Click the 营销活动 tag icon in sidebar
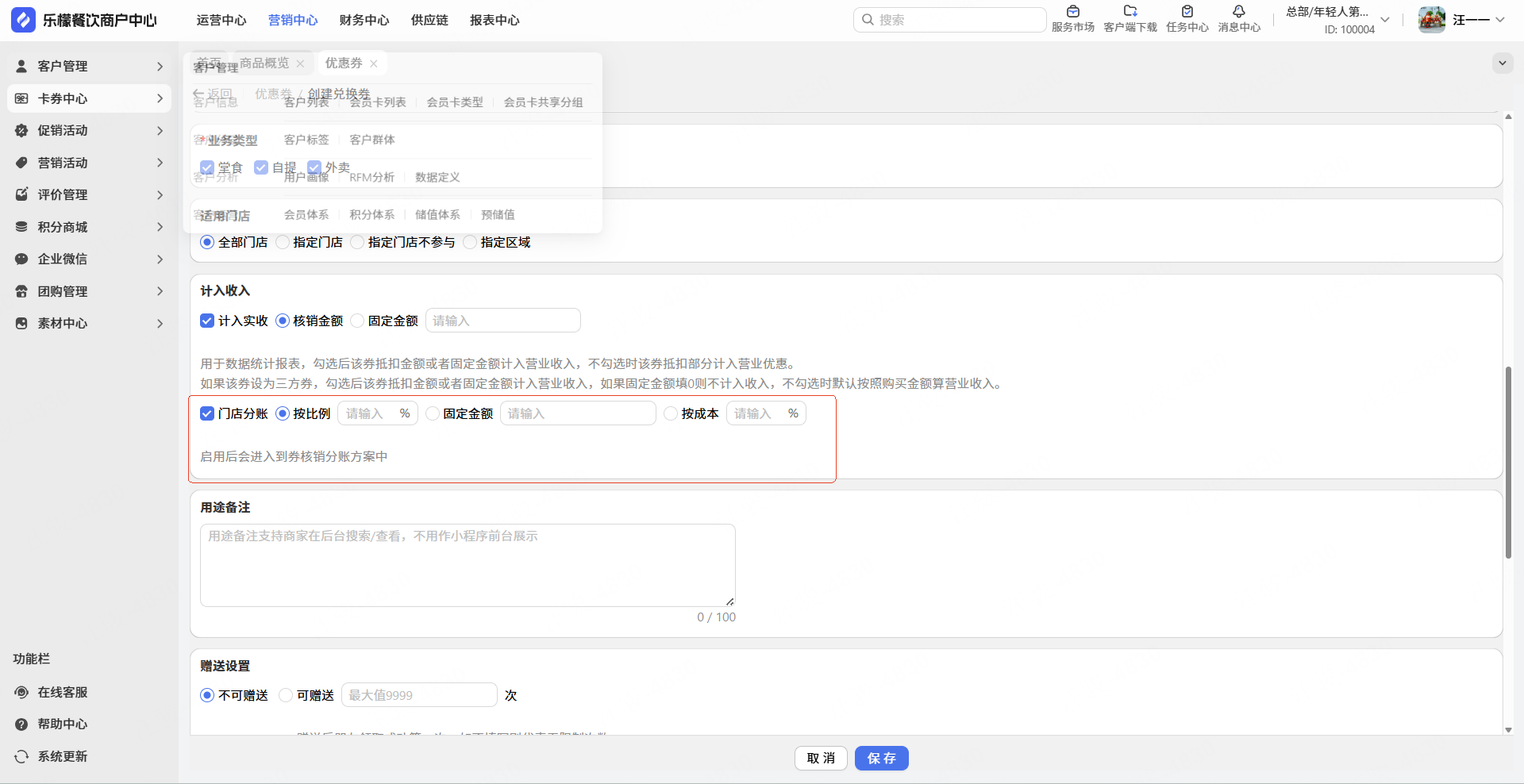 21,163
